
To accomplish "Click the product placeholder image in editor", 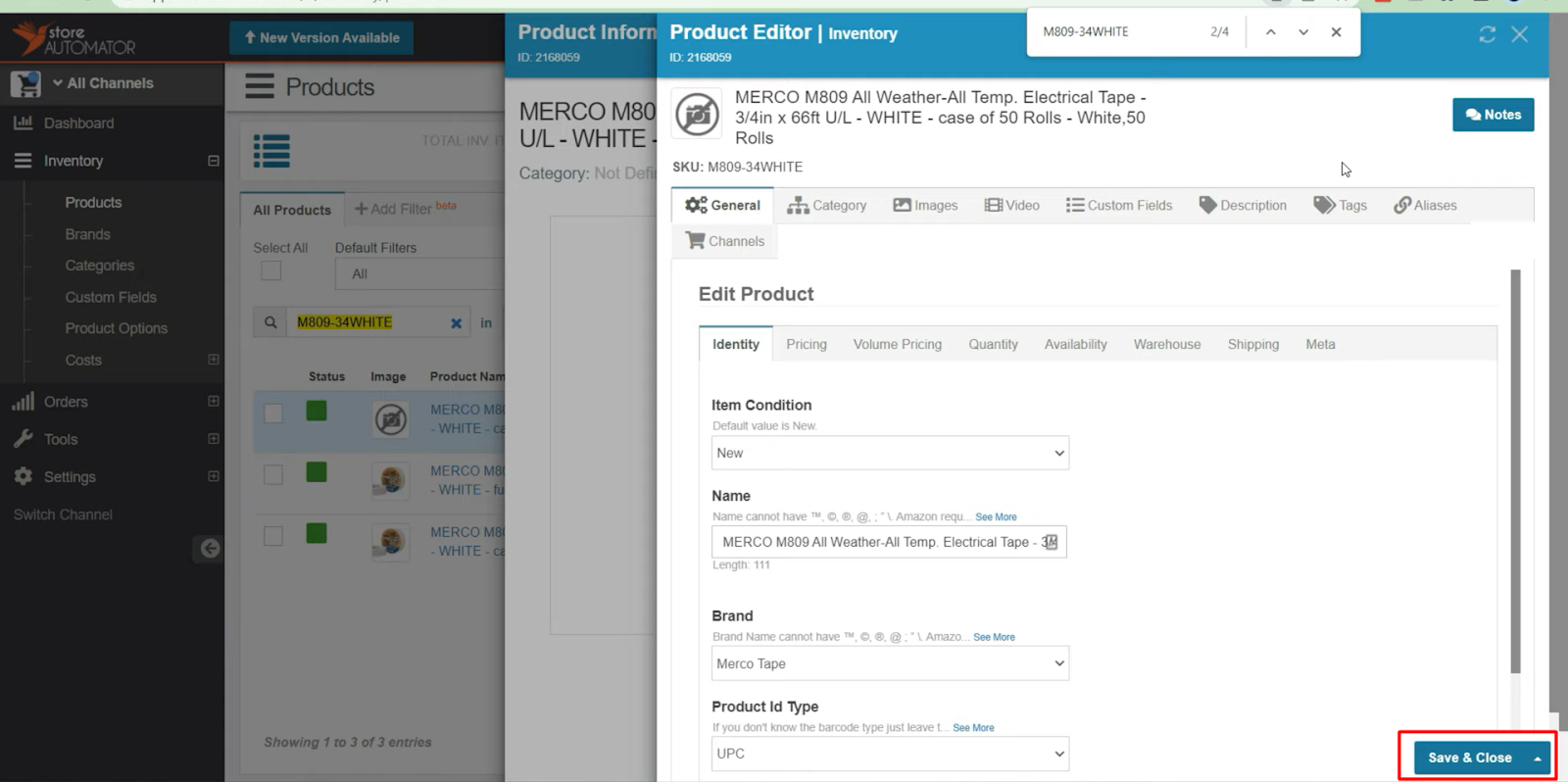I will point(697,114).
